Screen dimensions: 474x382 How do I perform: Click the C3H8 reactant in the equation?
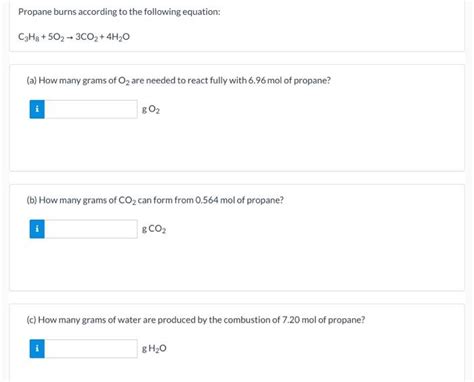tap(29, 37)
